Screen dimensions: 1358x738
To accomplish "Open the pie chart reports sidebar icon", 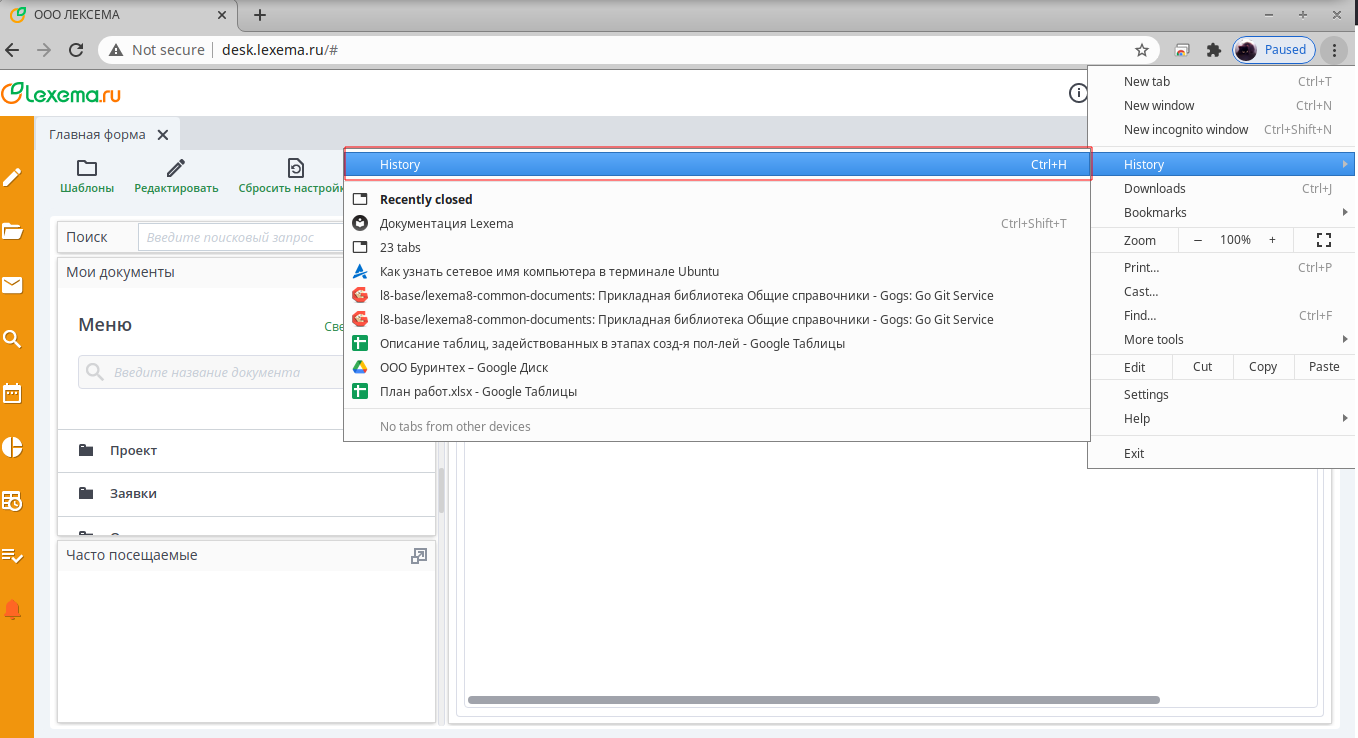I will 12,447.
